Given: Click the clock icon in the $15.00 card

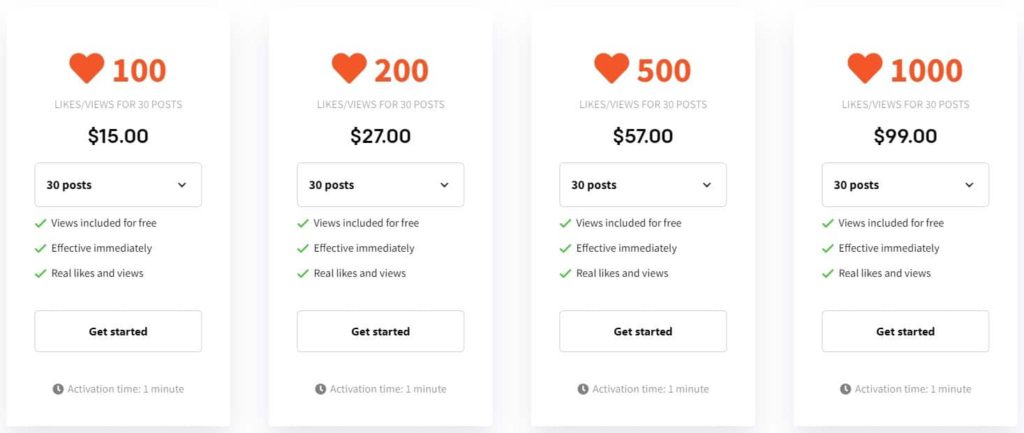Looking at the screenshot, I should point(58,389).
